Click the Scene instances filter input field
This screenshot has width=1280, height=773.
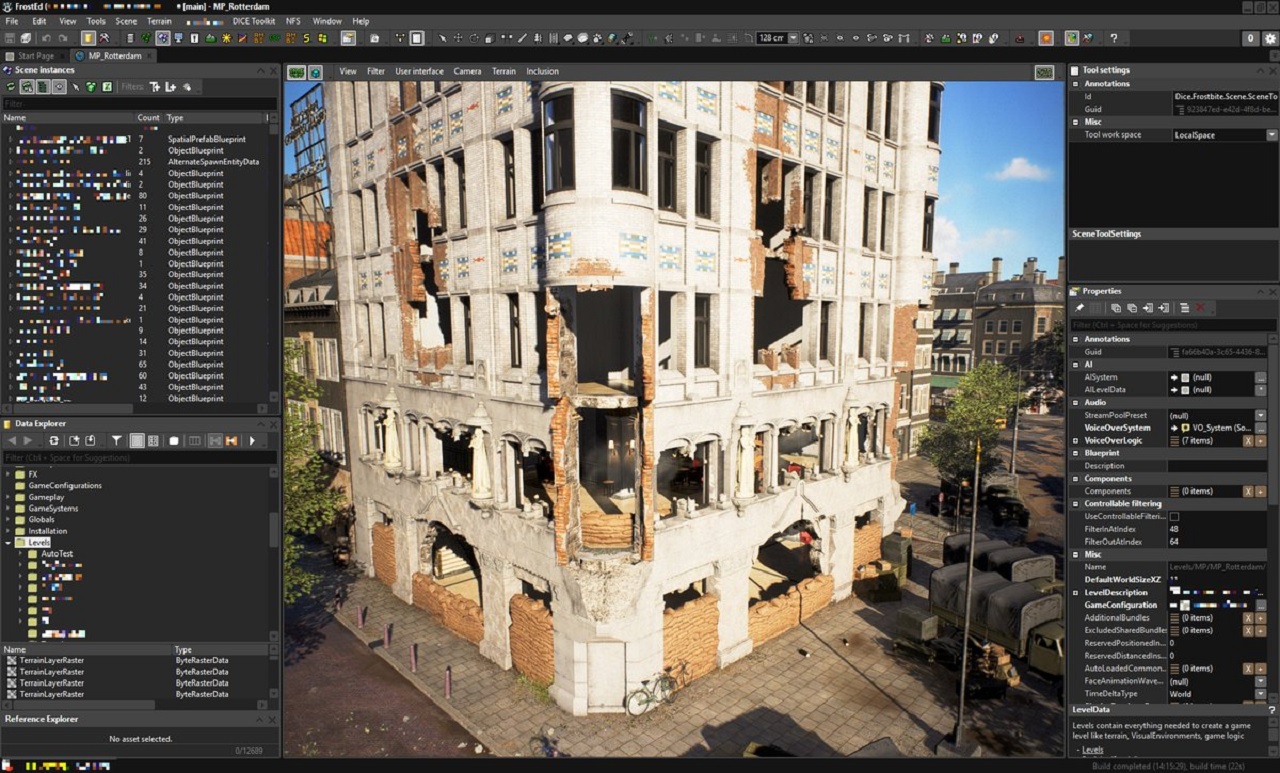[139, 103]
